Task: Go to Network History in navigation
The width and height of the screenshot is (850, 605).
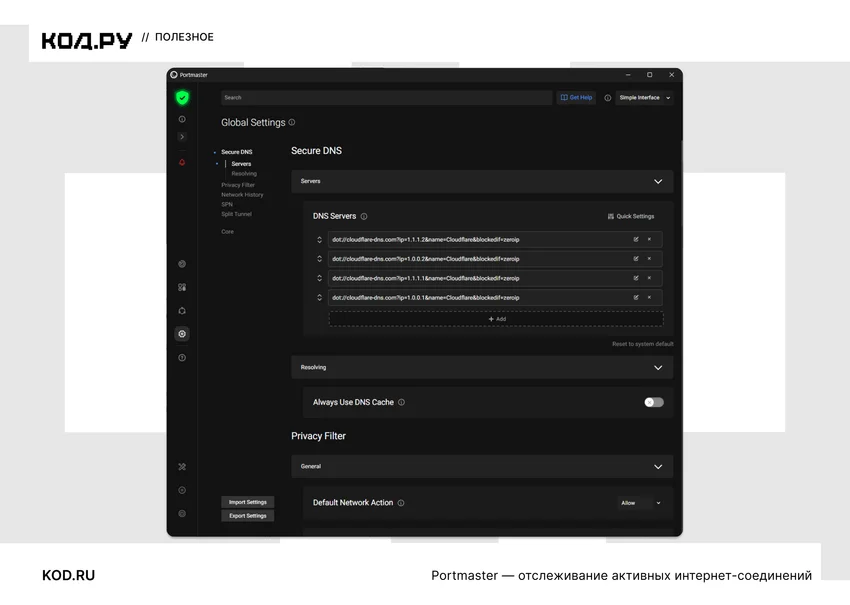Action: click(x=242, y=195)
